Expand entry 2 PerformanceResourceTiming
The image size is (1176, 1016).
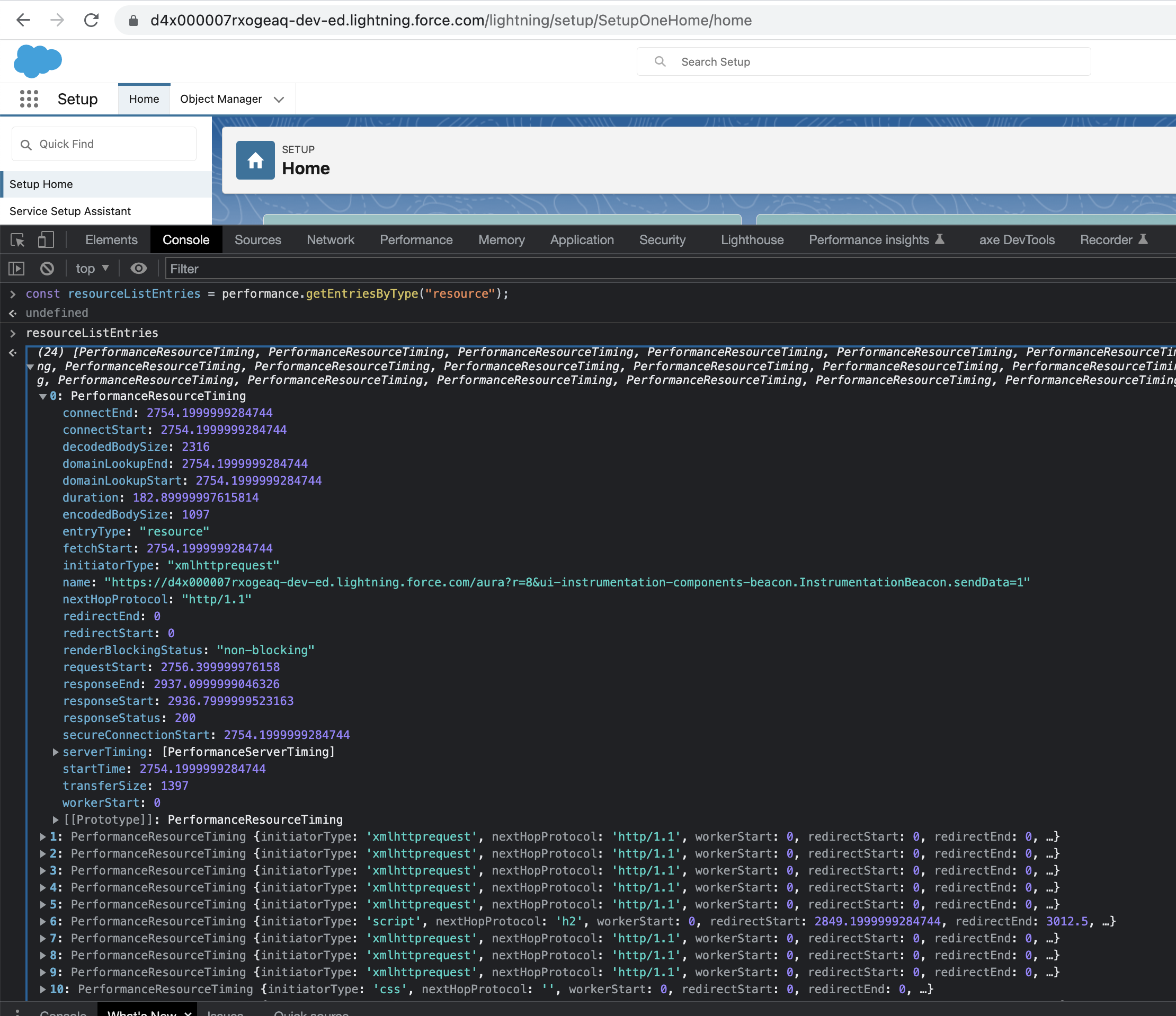tap(42, 854)
